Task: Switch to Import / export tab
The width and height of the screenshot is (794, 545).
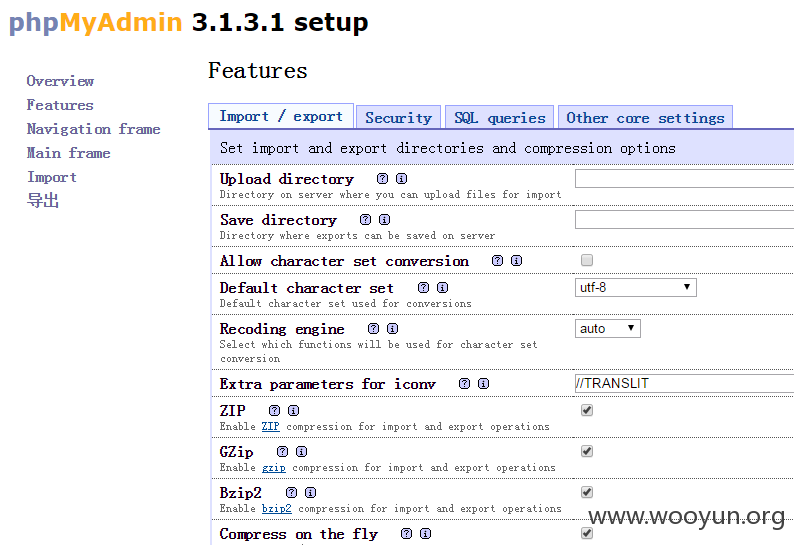Action: (281, 116)
